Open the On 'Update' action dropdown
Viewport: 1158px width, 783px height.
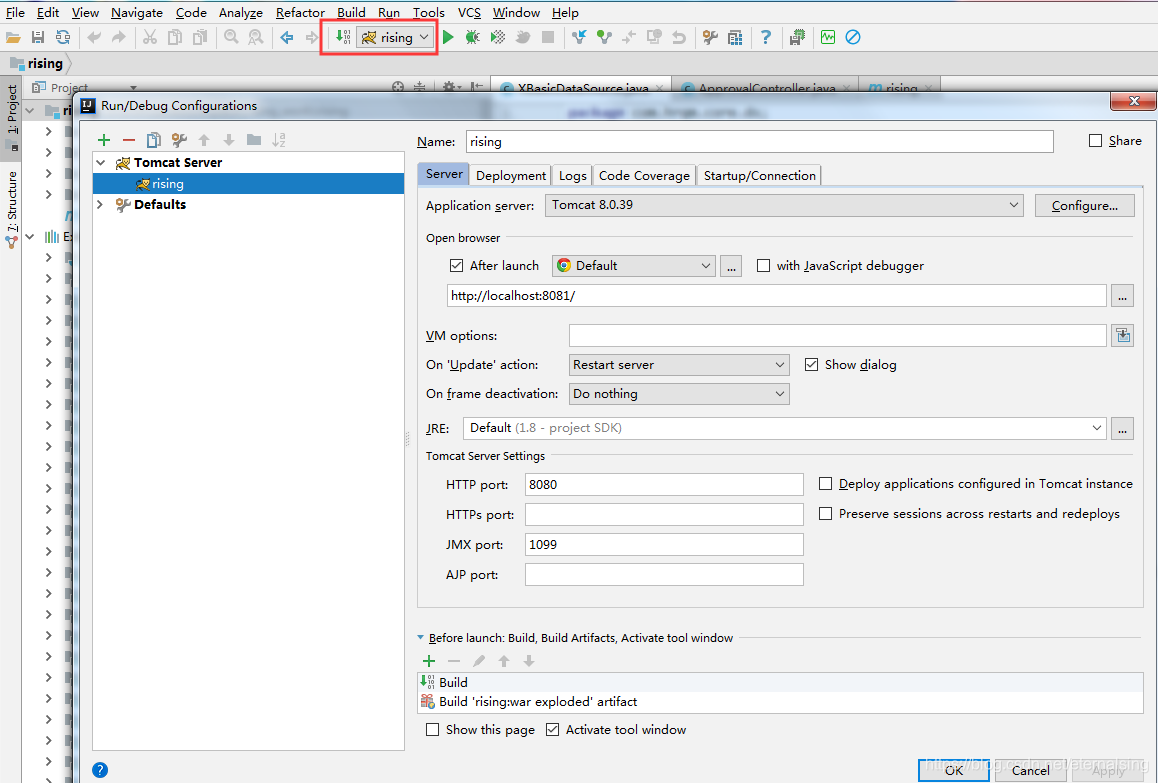(x=679, y=365)
